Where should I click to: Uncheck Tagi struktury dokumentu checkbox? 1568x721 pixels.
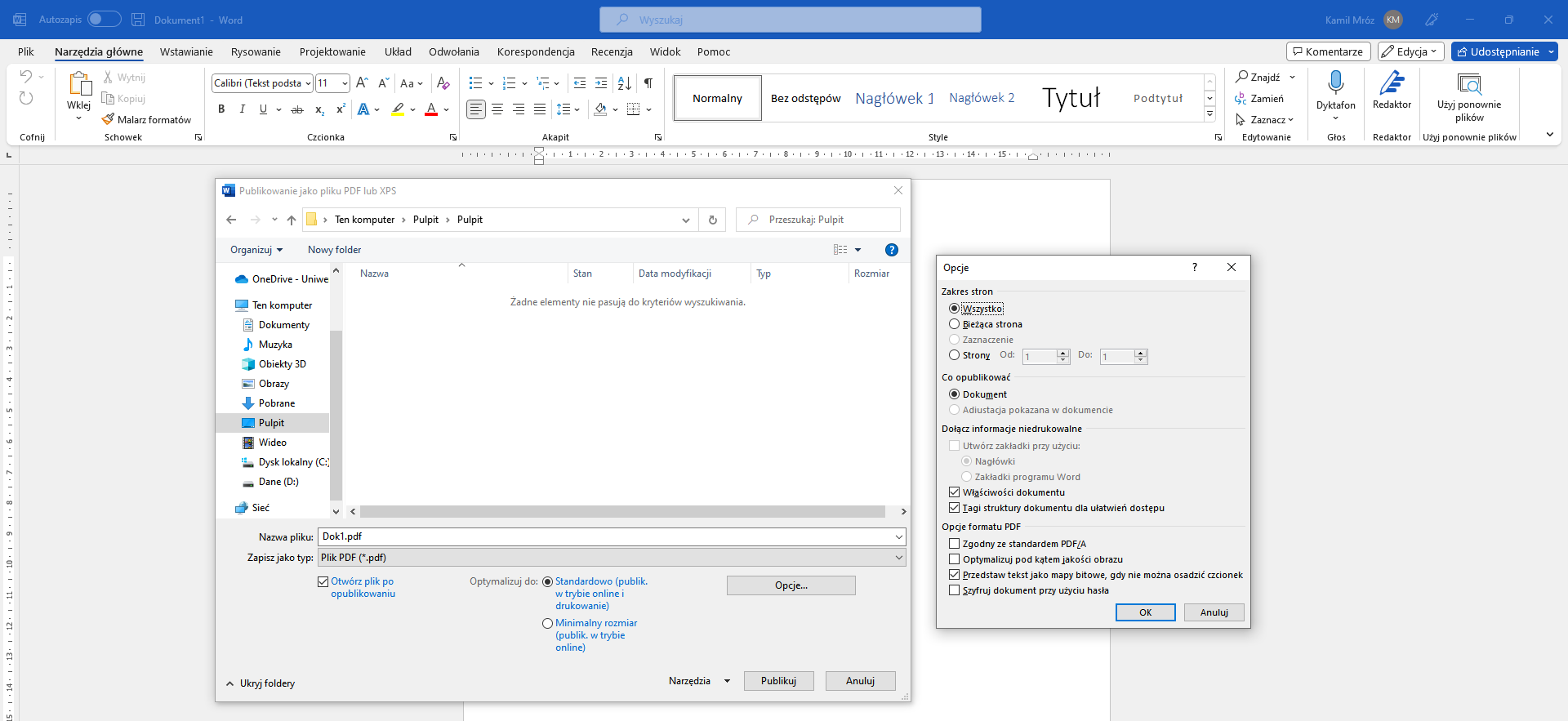click(x=954, y=508)
